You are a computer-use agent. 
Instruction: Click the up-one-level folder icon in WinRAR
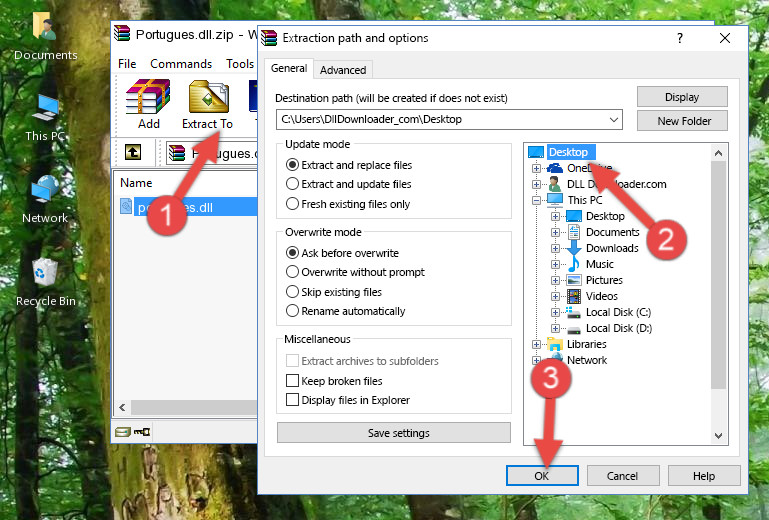point(133,153)
